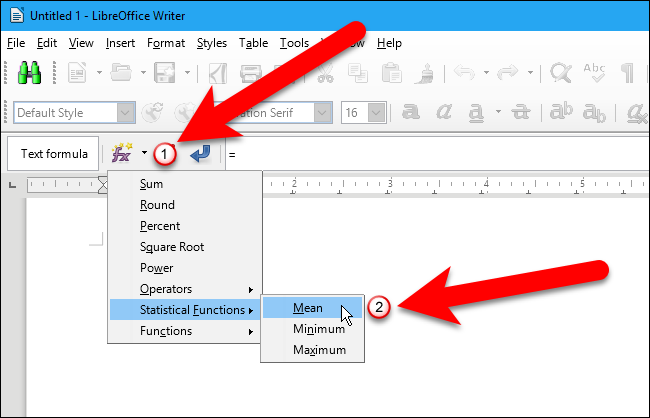Click the Text formula cell reference box
650x418 pixels.
53,154
